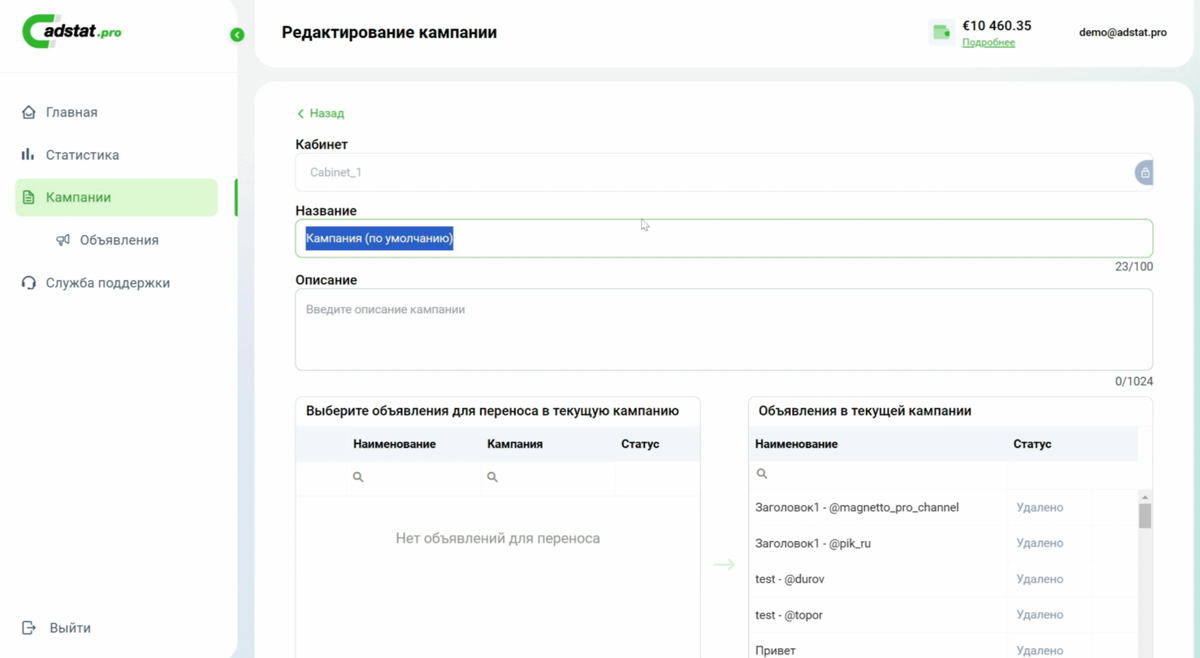Click search icon in current campaign table
Screen dimensions: 1200x658
(x=762, y=474)
